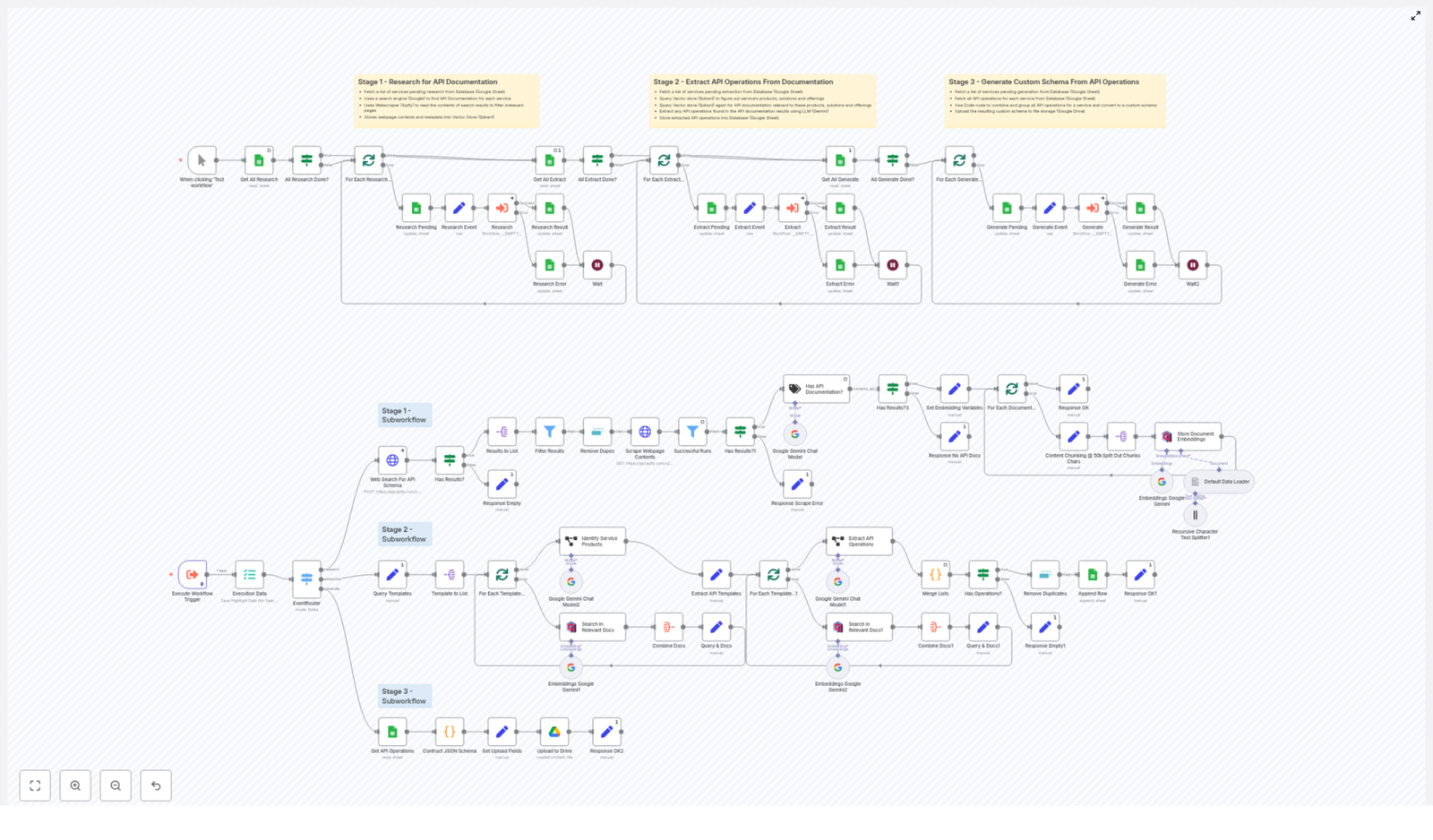Select the 'Search In Relevant Docs' vector store node

(592, 627)
